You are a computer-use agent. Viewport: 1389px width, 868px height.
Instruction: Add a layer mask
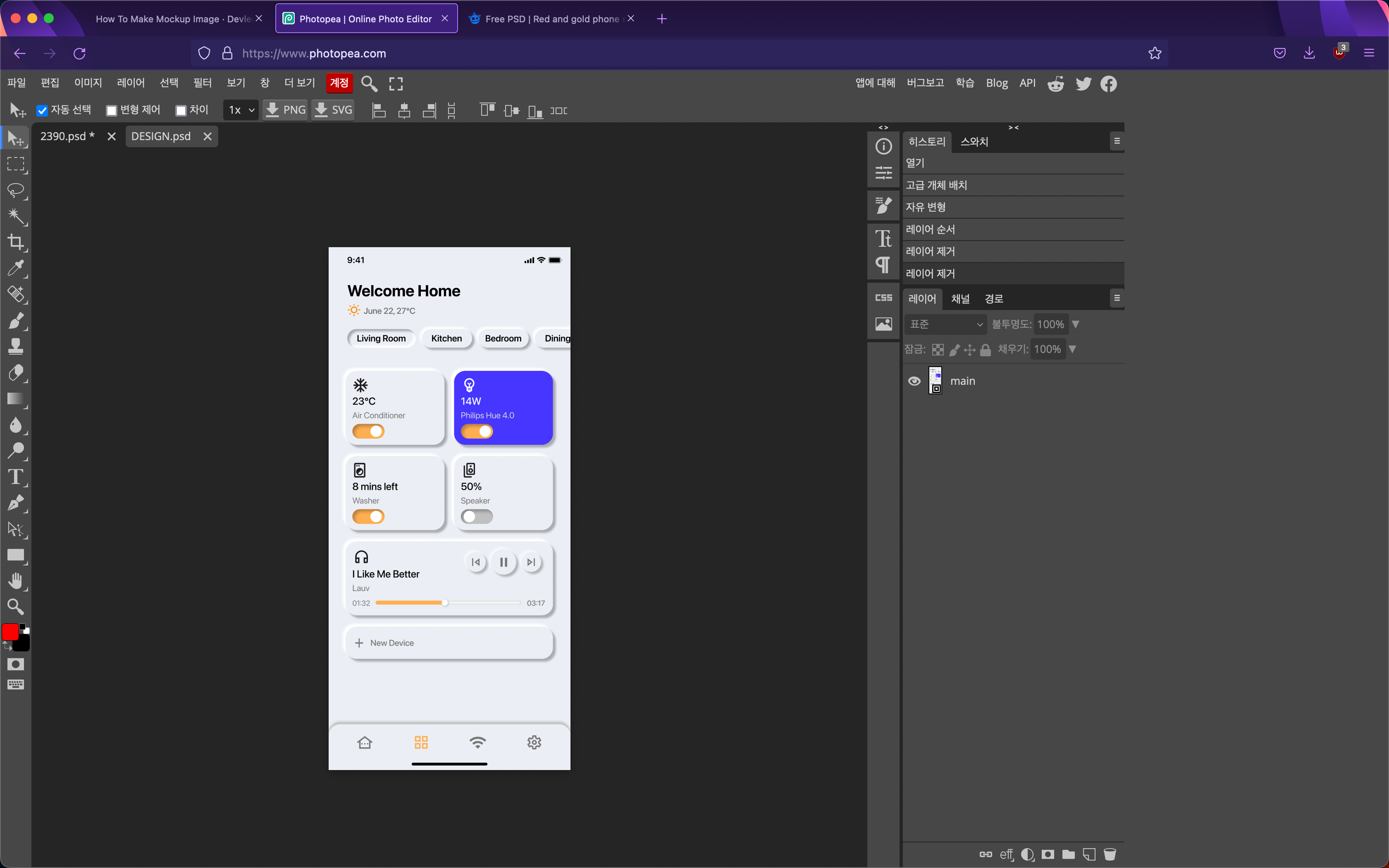click(1048, 854)
